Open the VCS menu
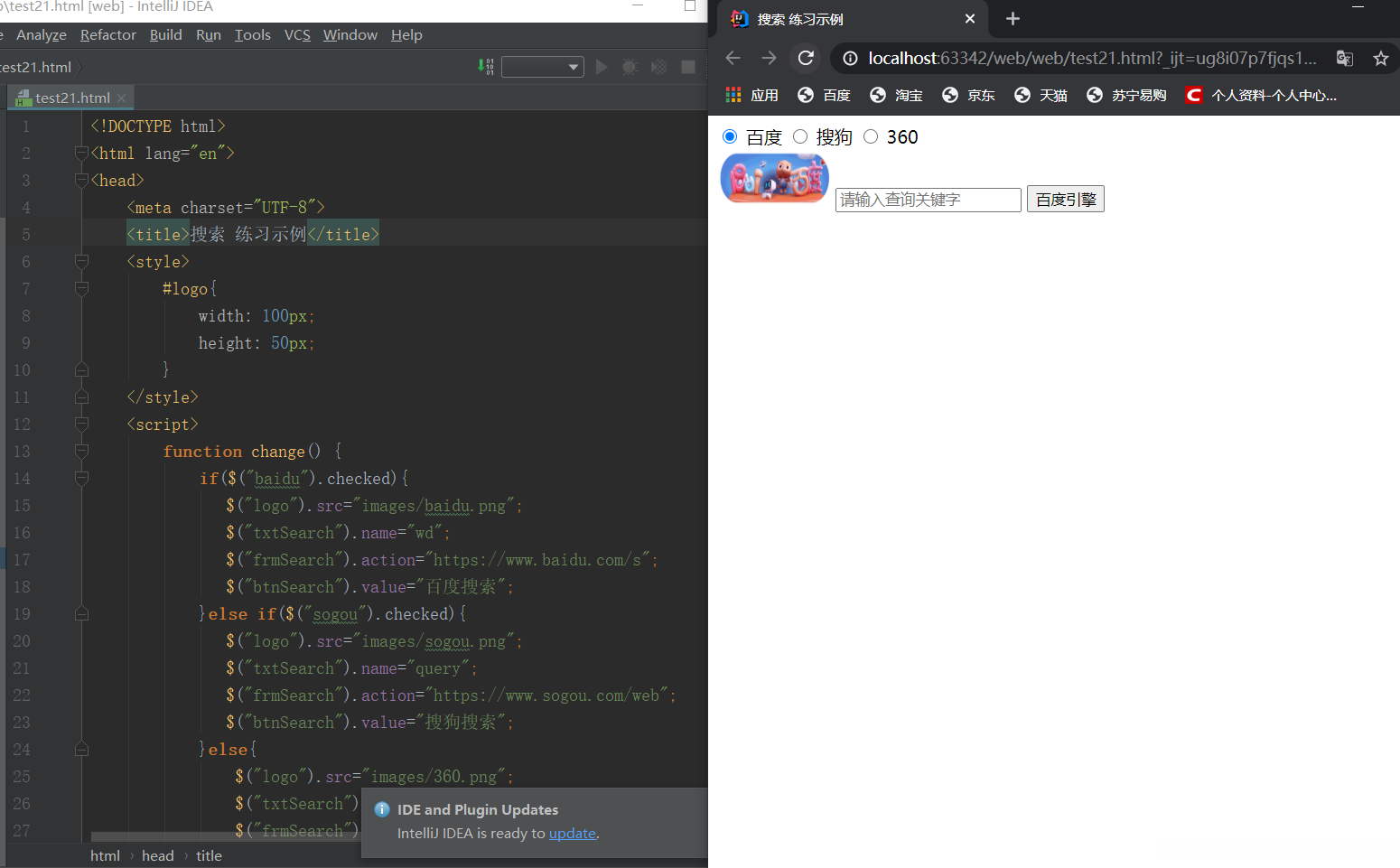The width and height of the screenshot is (1400, 868). point(297,35)
